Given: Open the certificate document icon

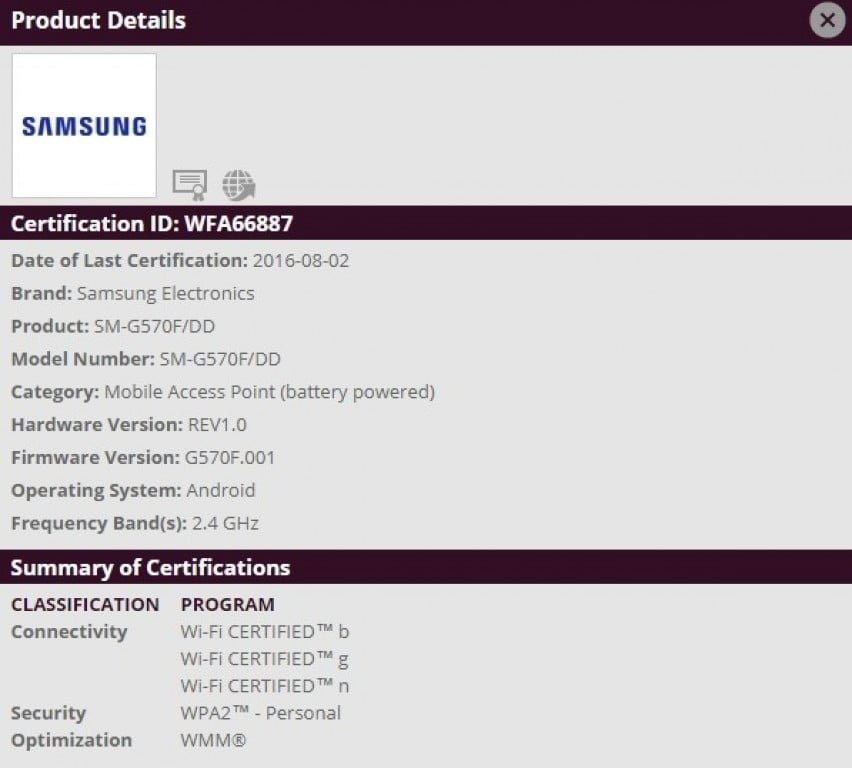Looking at the screenshot, I should tap(189, 184).
